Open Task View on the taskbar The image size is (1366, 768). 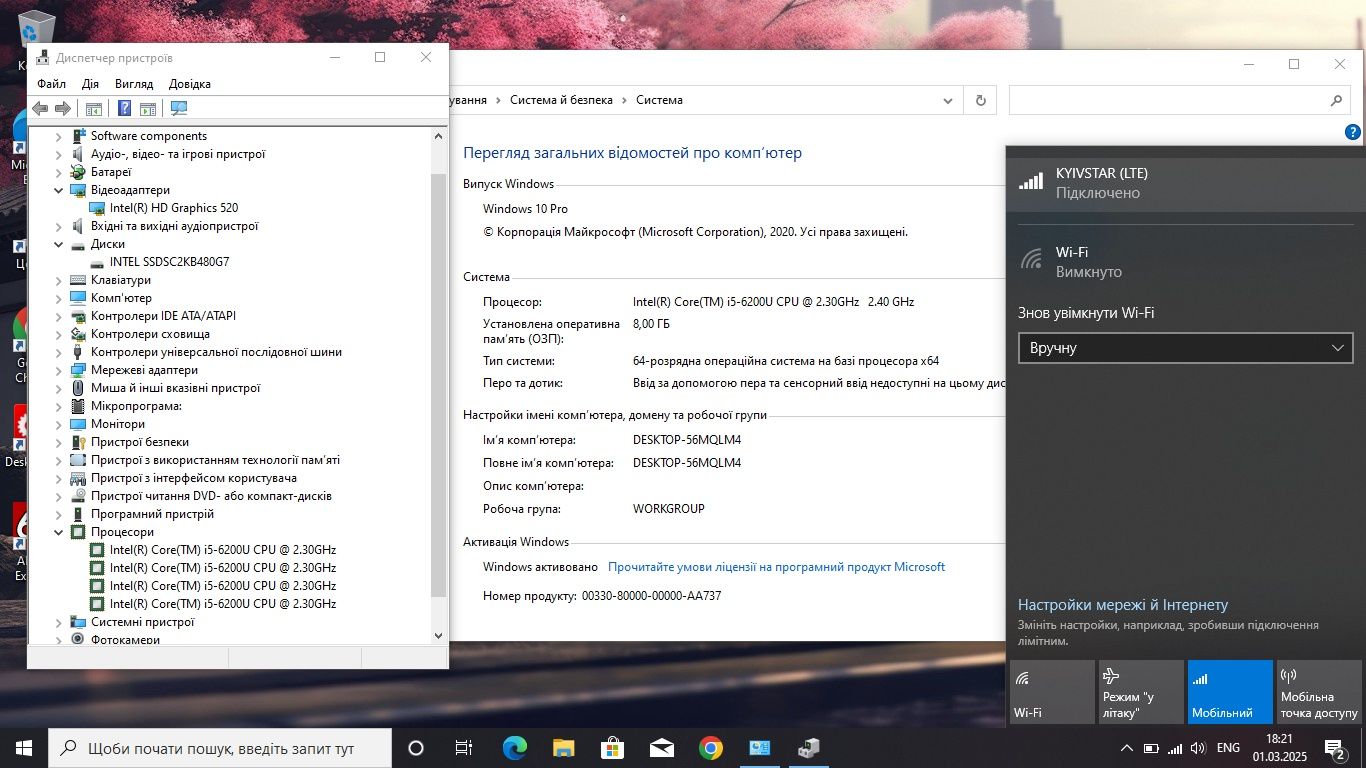(464, 748)
